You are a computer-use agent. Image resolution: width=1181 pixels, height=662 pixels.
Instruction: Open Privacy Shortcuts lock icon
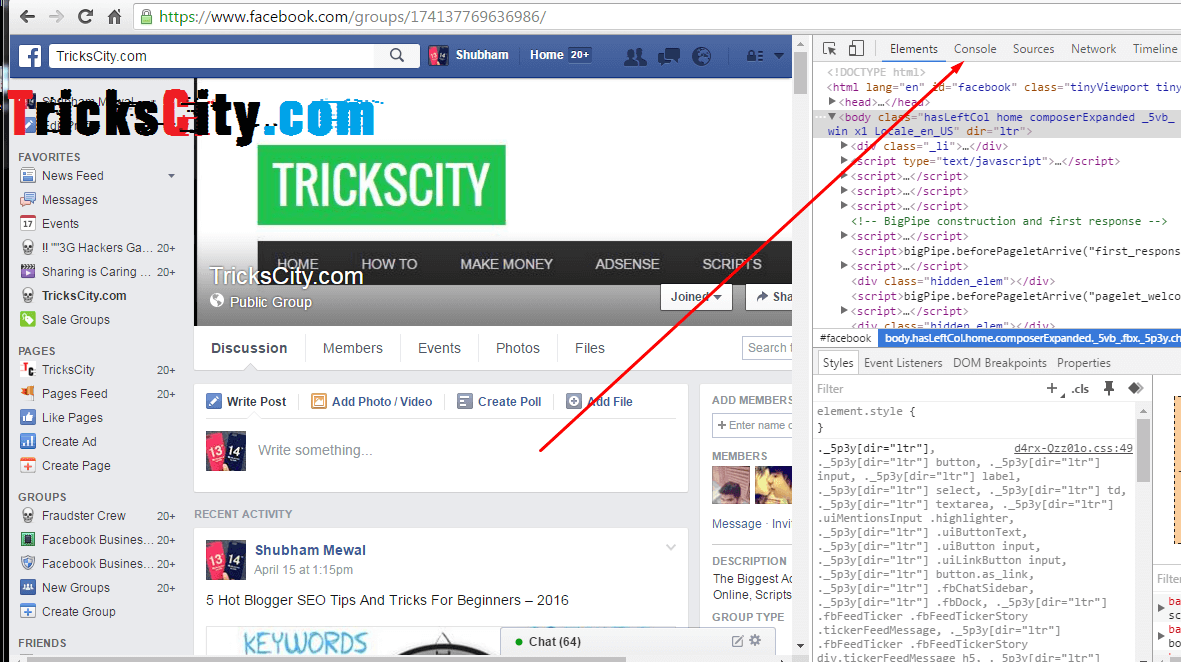click(x=755, y=56)
